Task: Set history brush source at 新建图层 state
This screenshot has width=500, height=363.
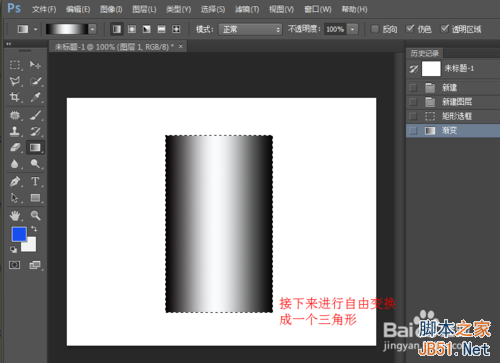Action: pyautogui.click(x=413, y=102)
